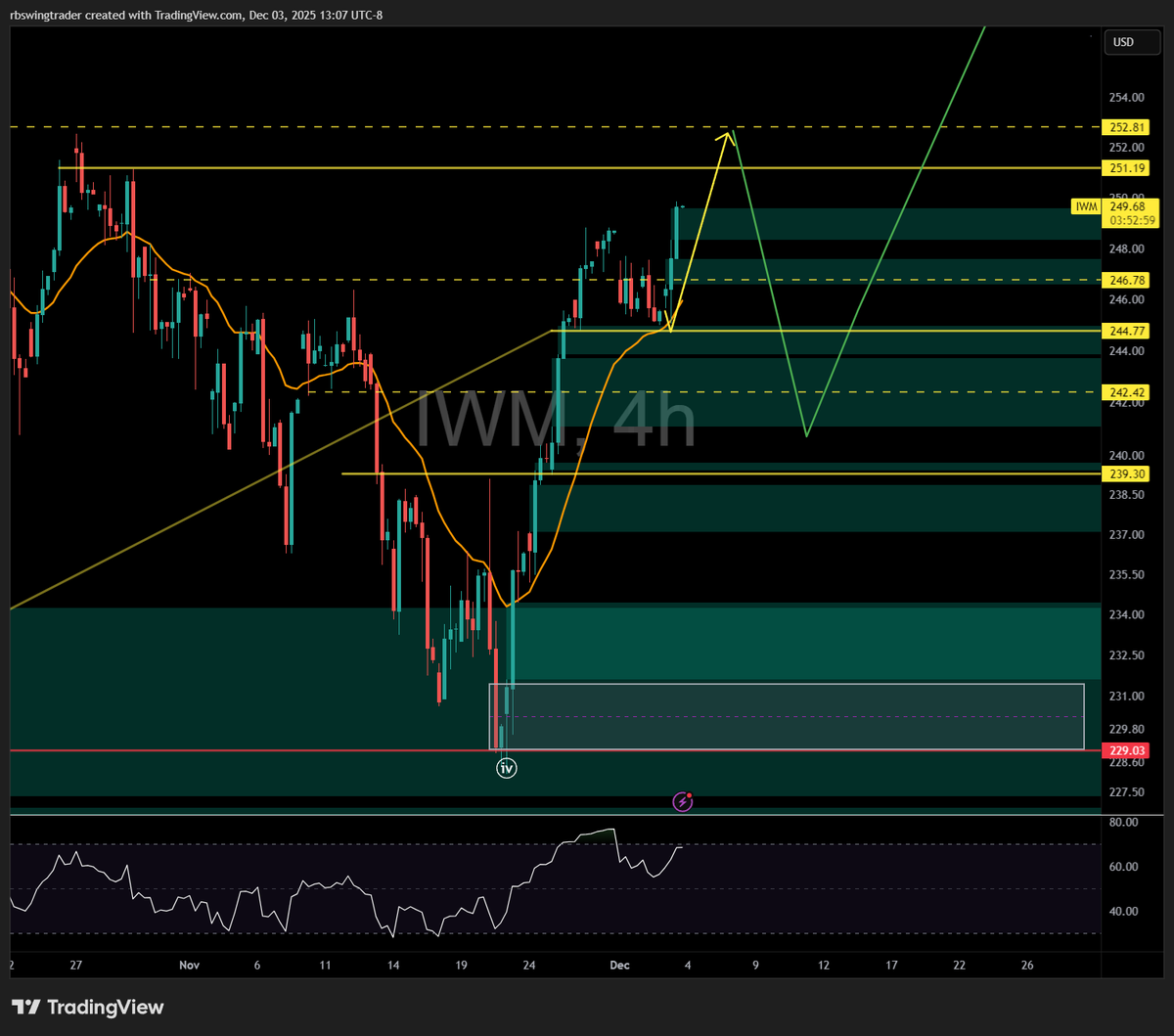
Task: Click the 252.00 price scale value
Action: pos(1126,147)
